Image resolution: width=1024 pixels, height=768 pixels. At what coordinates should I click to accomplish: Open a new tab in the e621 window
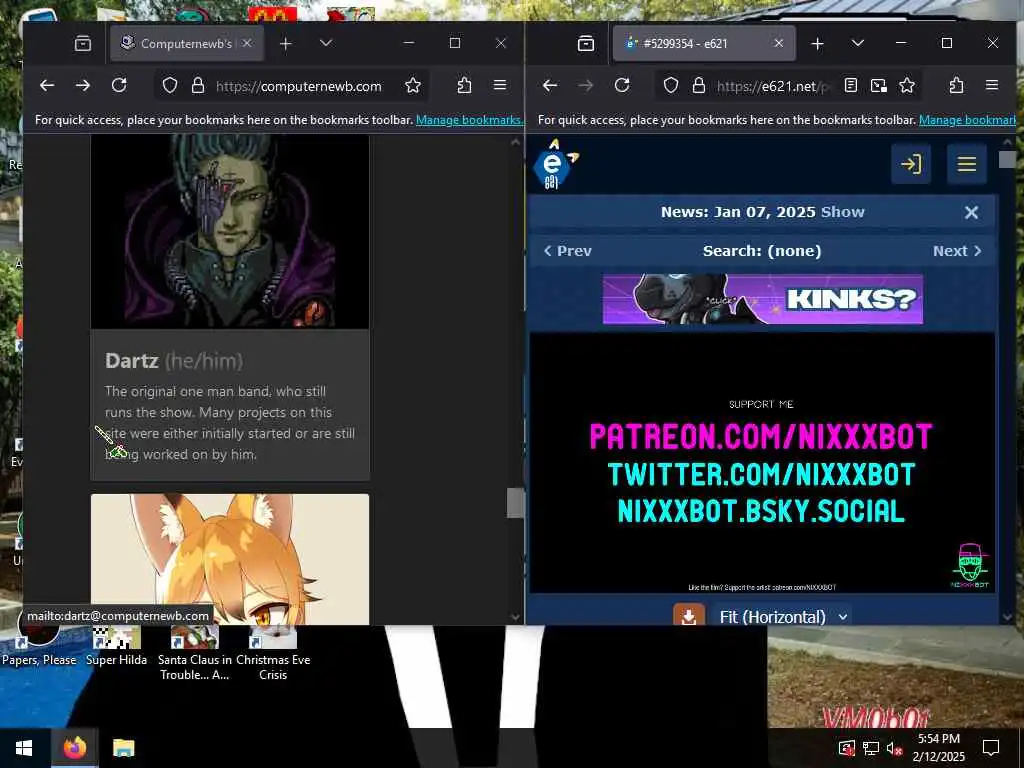[817, 44]
